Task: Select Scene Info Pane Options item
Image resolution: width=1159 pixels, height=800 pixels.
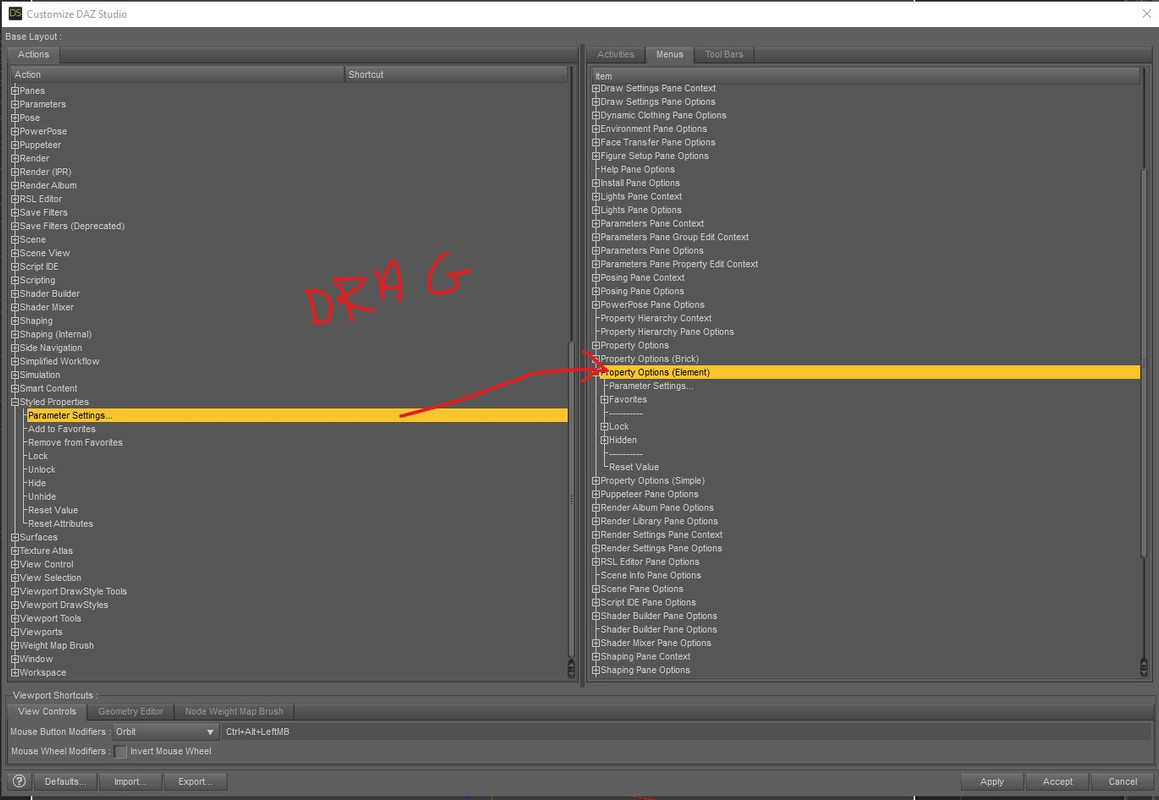Action: point(650,575)
